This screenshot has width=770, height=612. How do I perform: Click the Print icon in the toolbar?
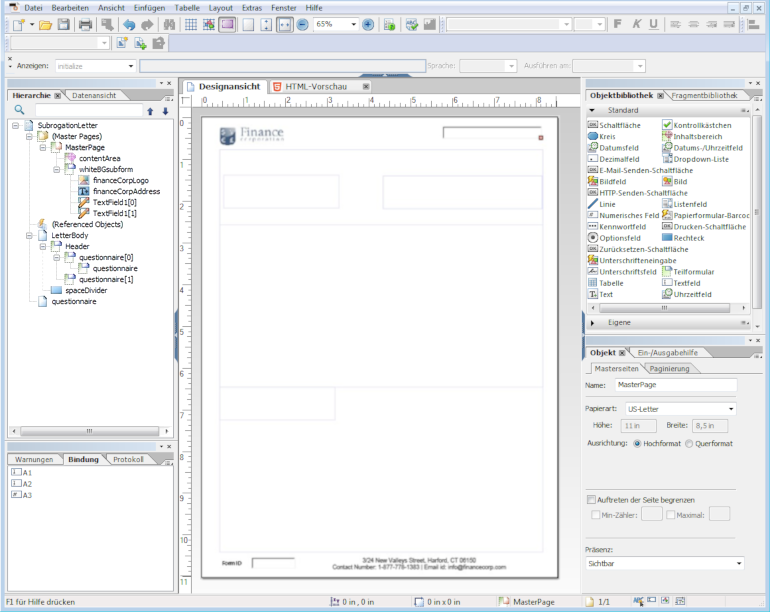[85, 24]
